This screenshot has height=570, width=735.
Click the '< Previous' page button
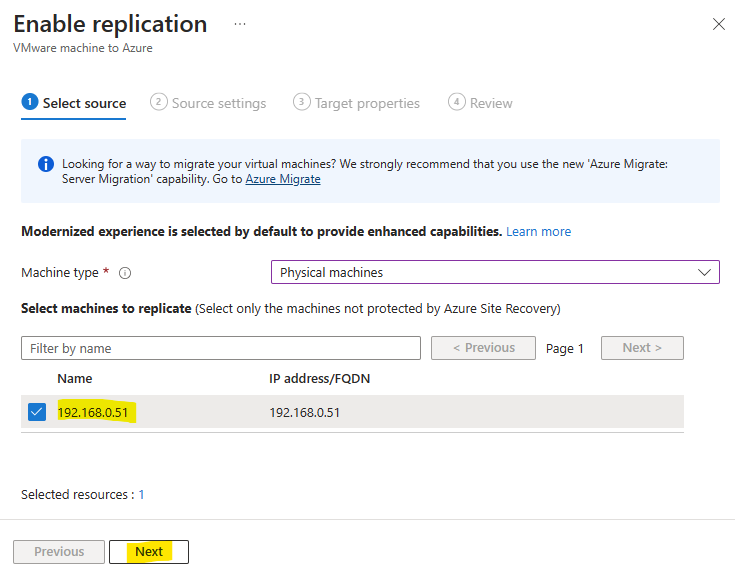483,348
